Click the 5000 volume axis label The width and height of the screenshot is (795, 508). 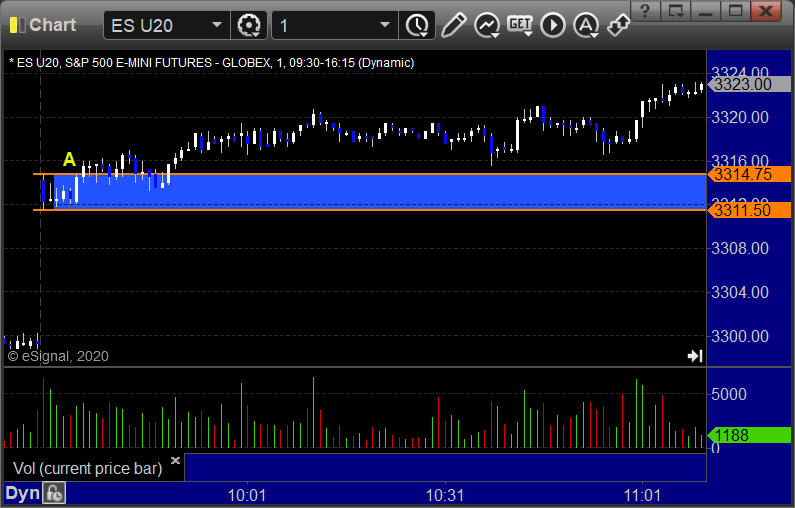tap(729, 394)
